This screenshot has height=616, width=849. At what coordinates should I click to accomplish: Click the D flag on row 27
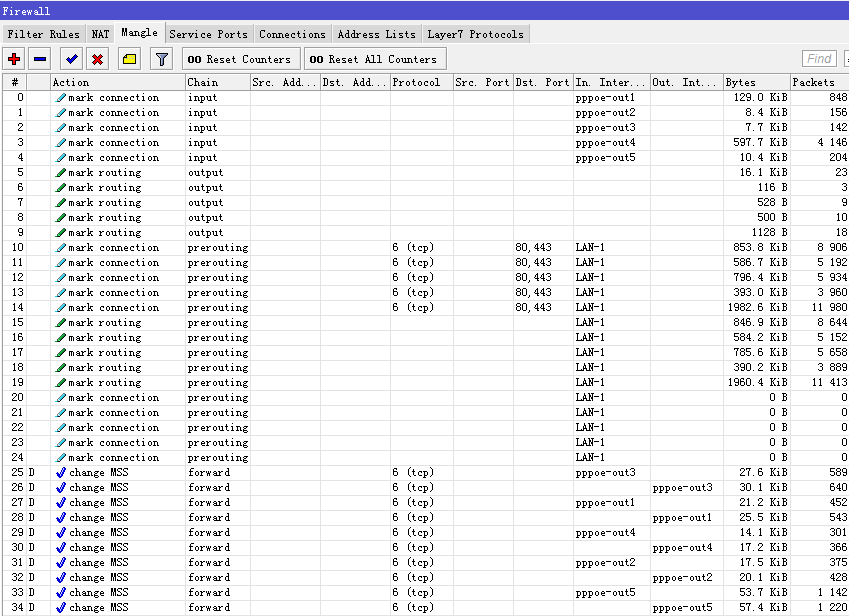click(31, 502)
